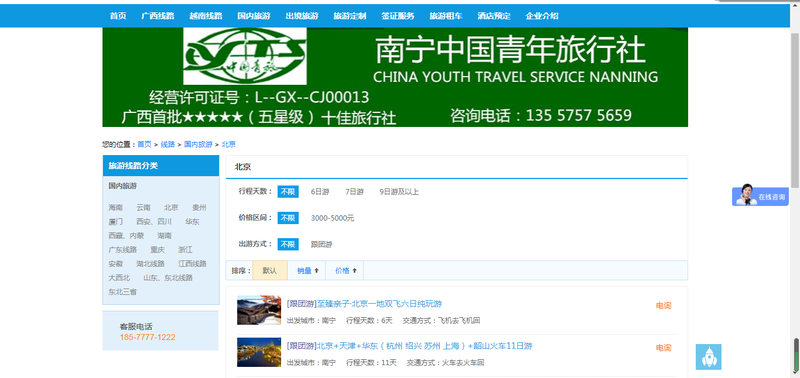Open night canal tour thumbnail image

pos(259,352)
